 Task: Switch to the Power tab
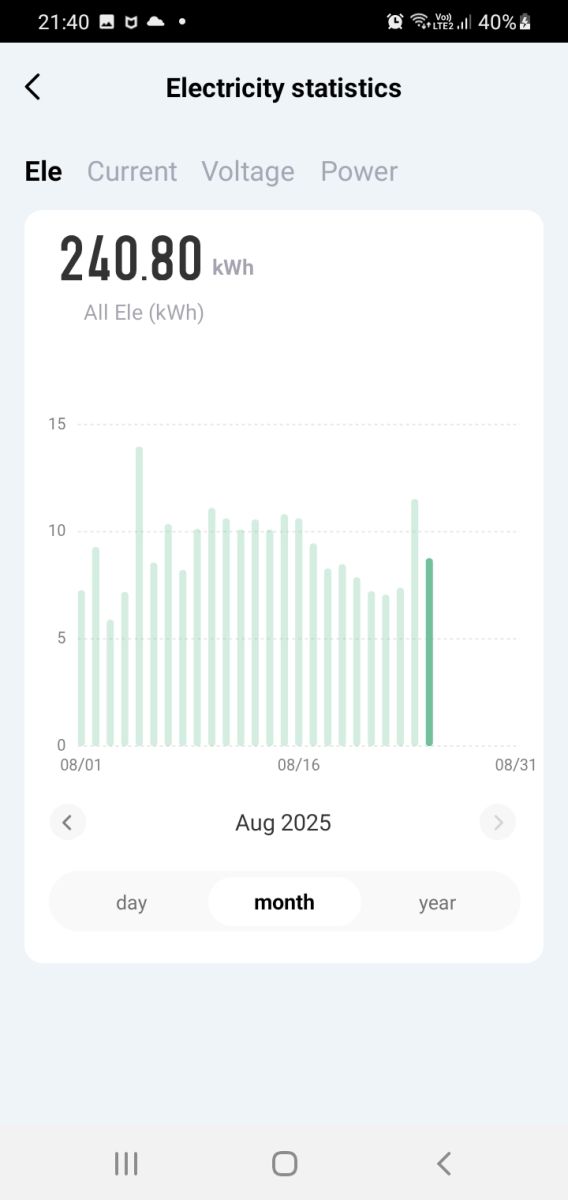359,171
